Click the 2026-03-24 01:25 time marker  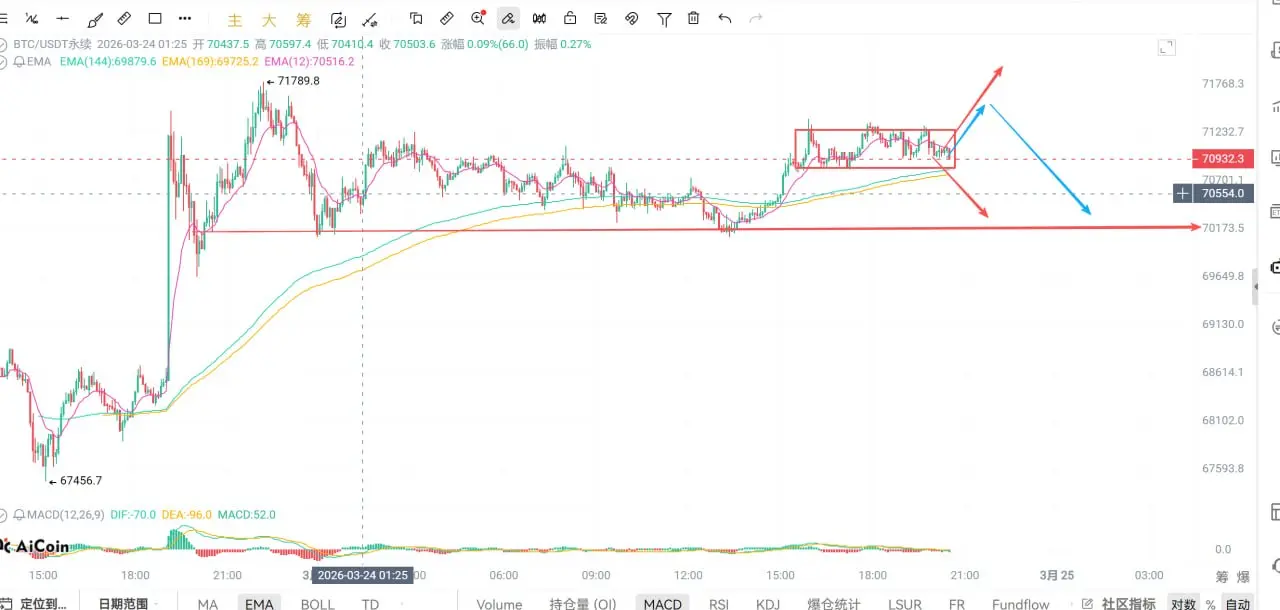point(361,575)
